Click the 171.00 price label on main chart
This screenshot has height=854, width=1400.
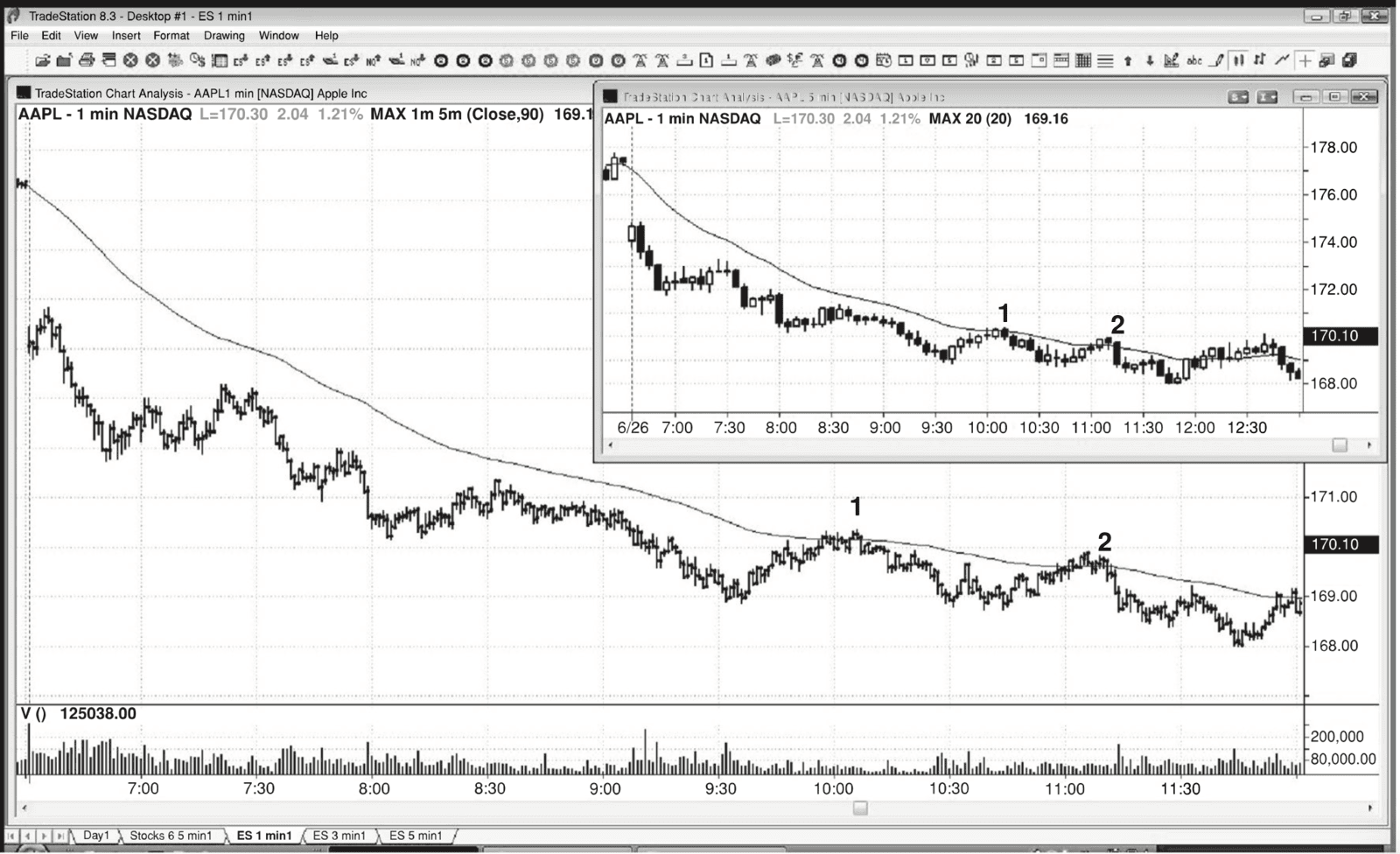[x=1333, y=497]
